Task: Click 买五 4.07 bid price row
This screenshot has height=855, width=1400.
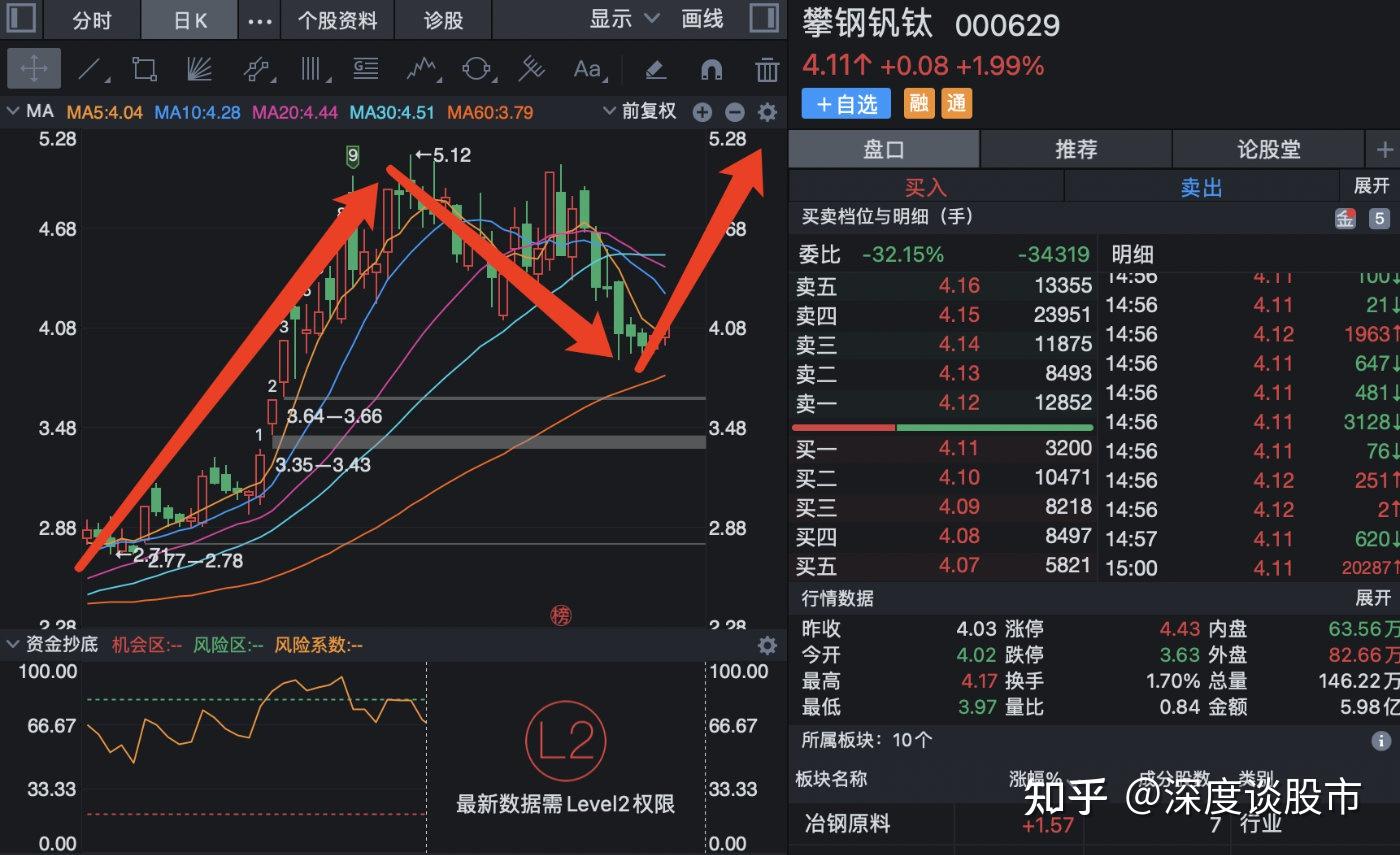Action: 942,565
